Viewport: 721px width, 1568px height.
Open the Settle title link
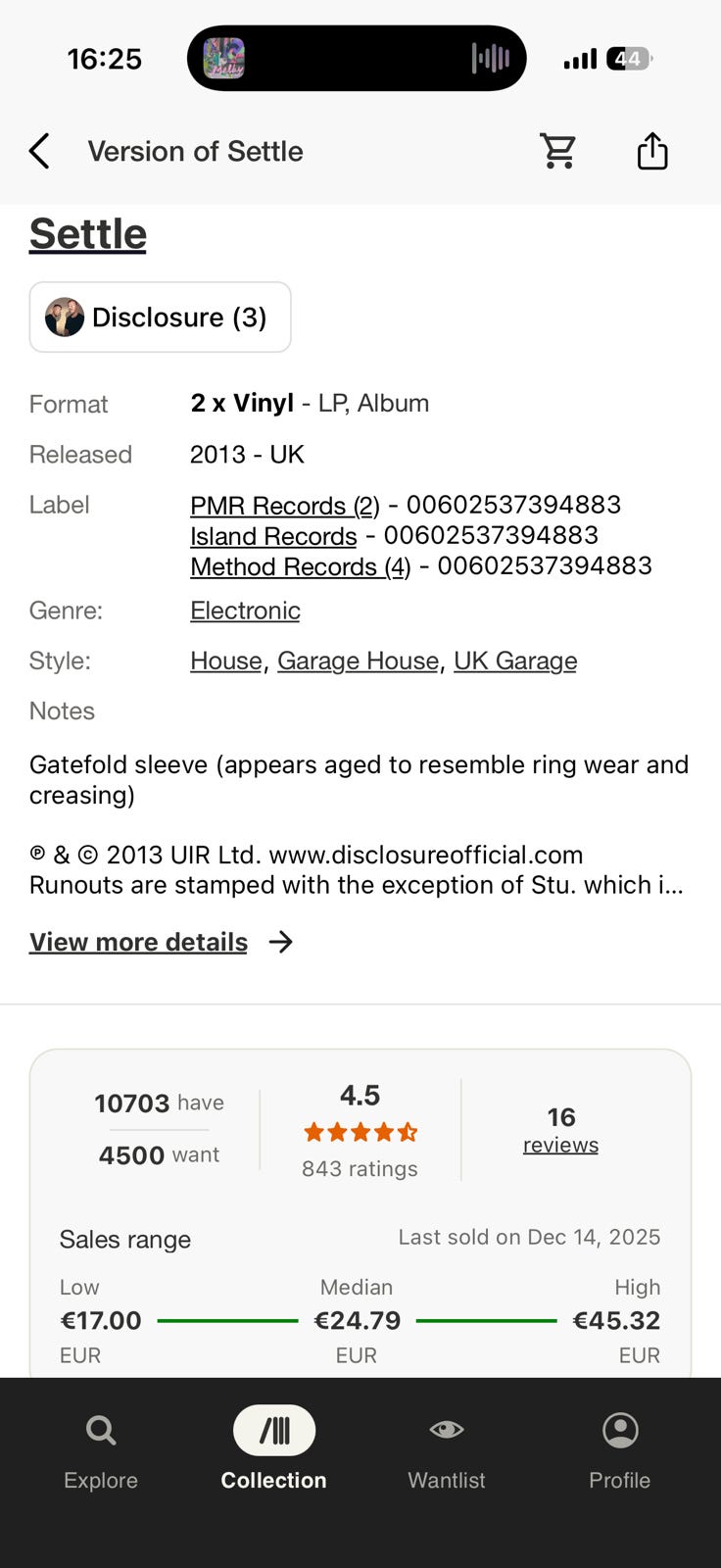pos(88,234)
